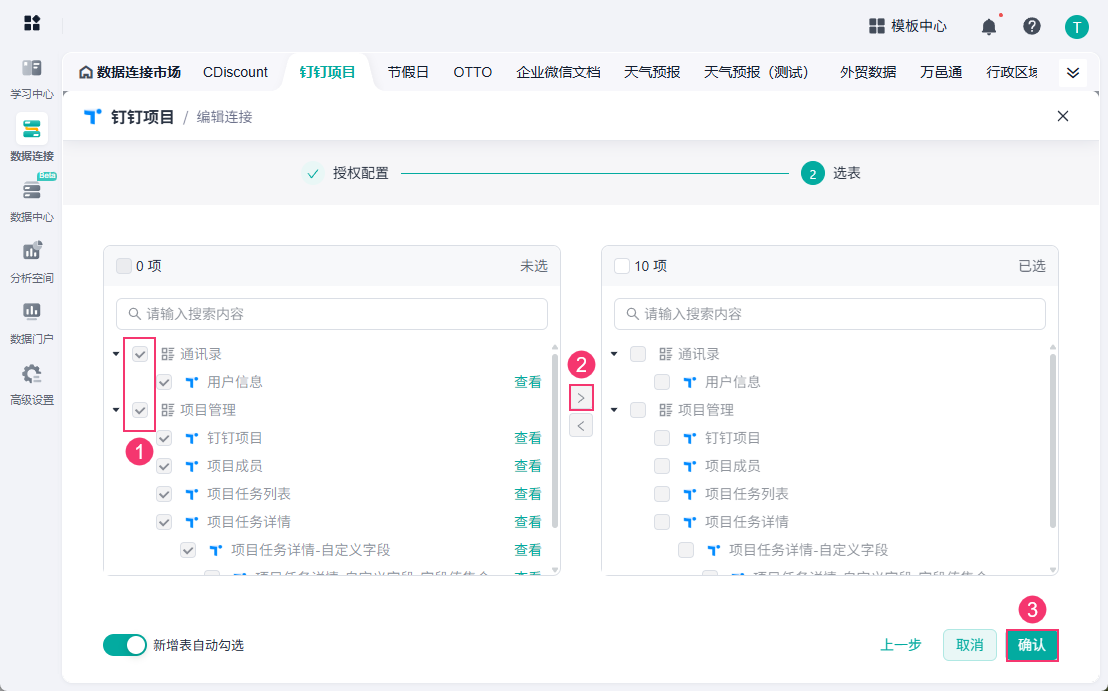Focus the 未选 list search field
This screenshot has width=1108, height=691.
pyautogui.click(x=332, y=314)
